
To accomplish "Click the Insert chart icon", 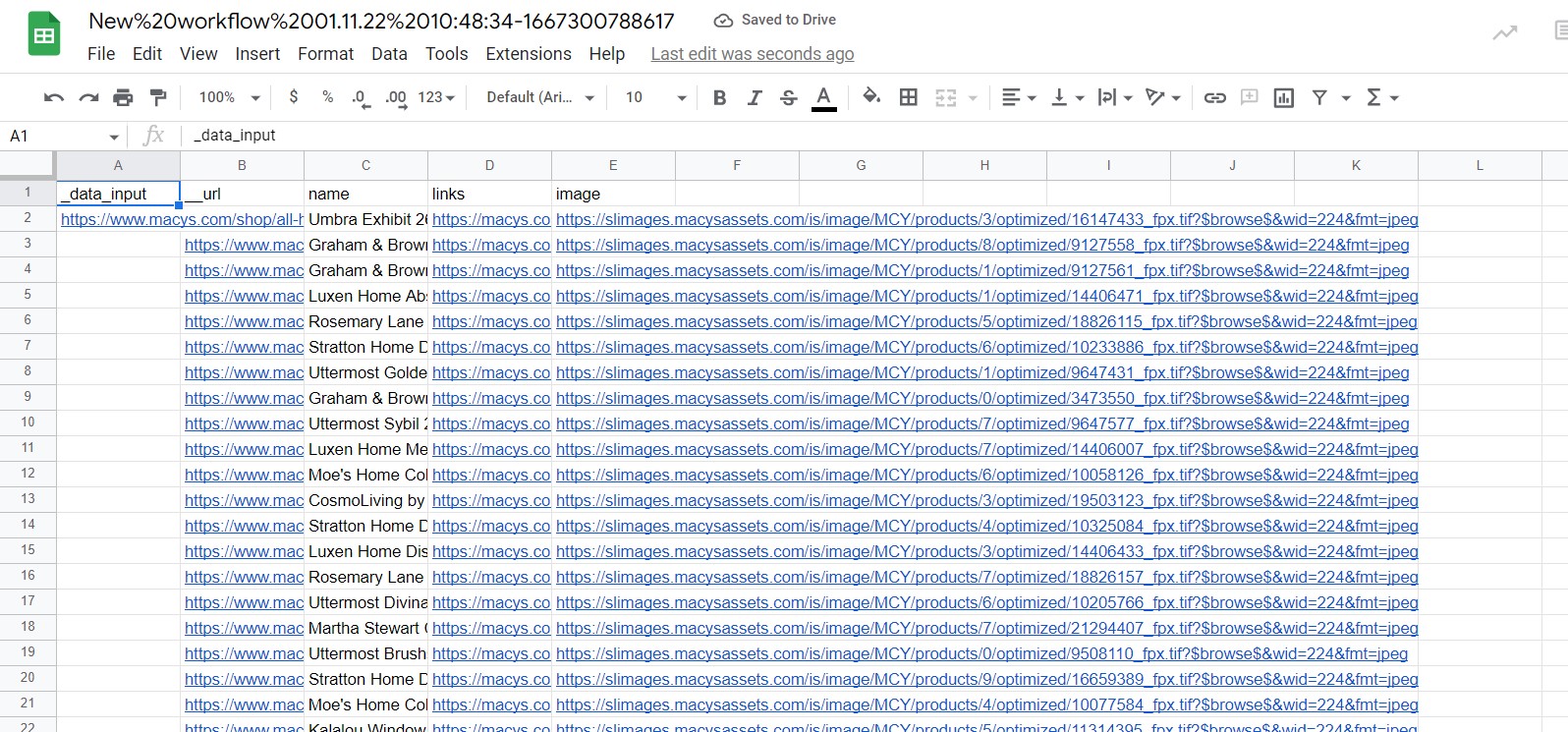I will pyautogui.click(x=1283, y=97).
